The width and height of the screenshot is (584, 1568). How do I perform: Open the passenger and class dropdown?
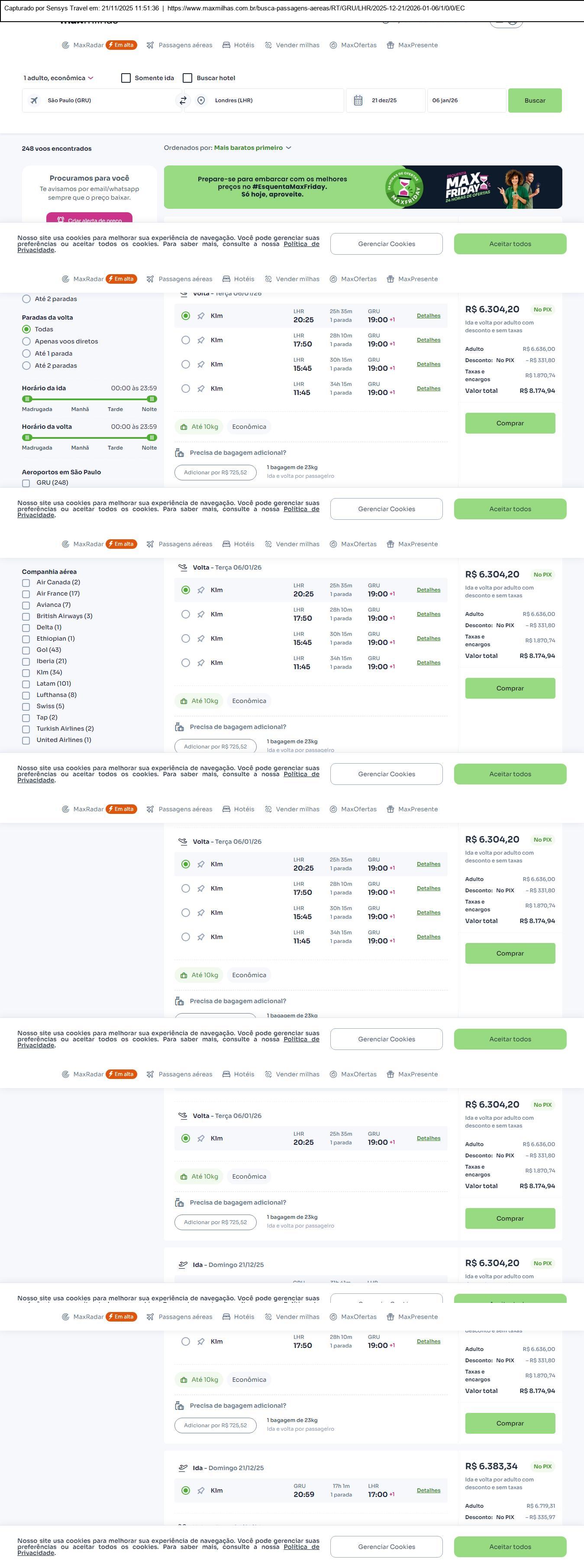click(58, 78)
